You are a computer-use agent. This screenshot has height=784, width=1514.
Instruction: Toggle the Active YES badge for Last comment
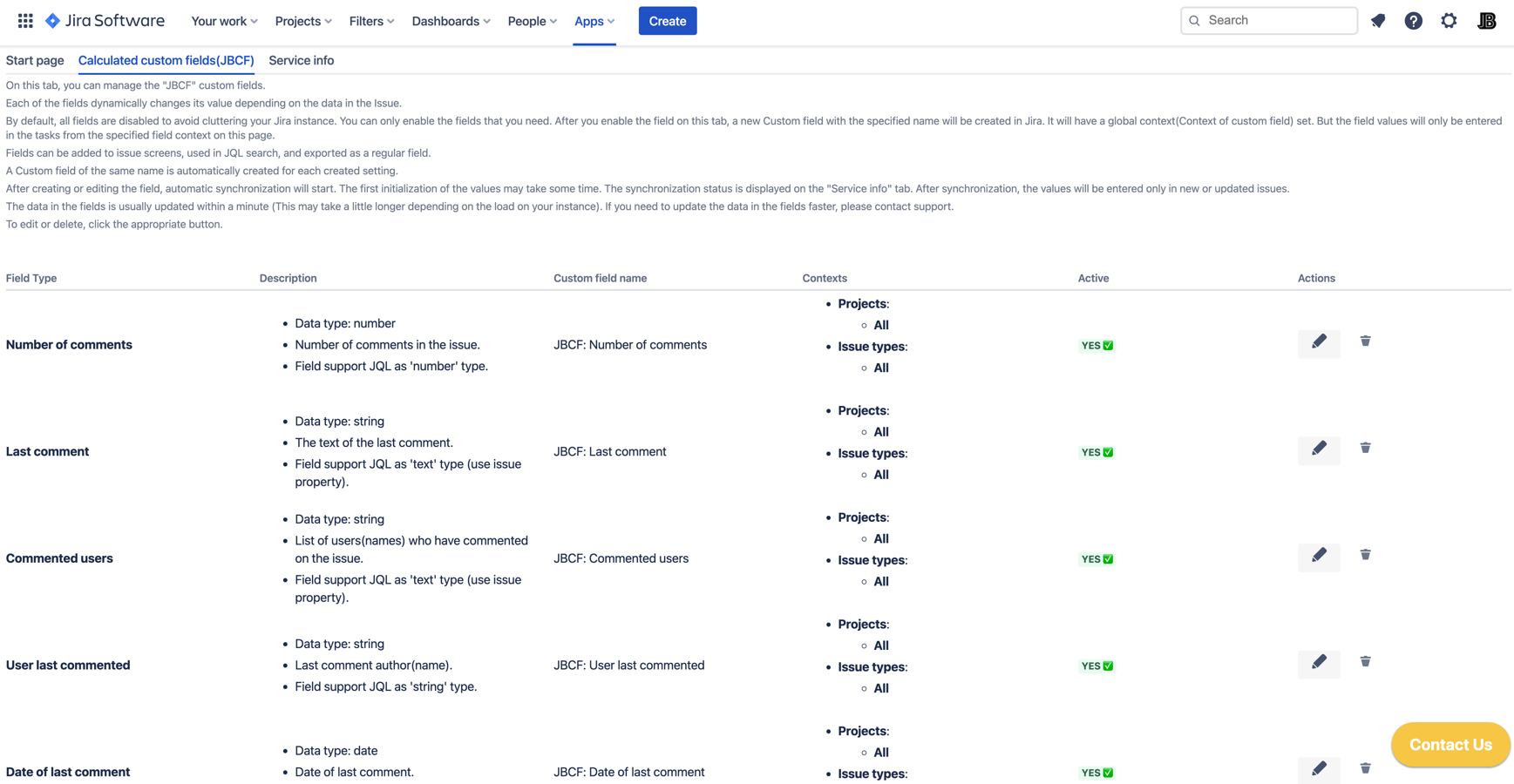tap(1096, 453)
